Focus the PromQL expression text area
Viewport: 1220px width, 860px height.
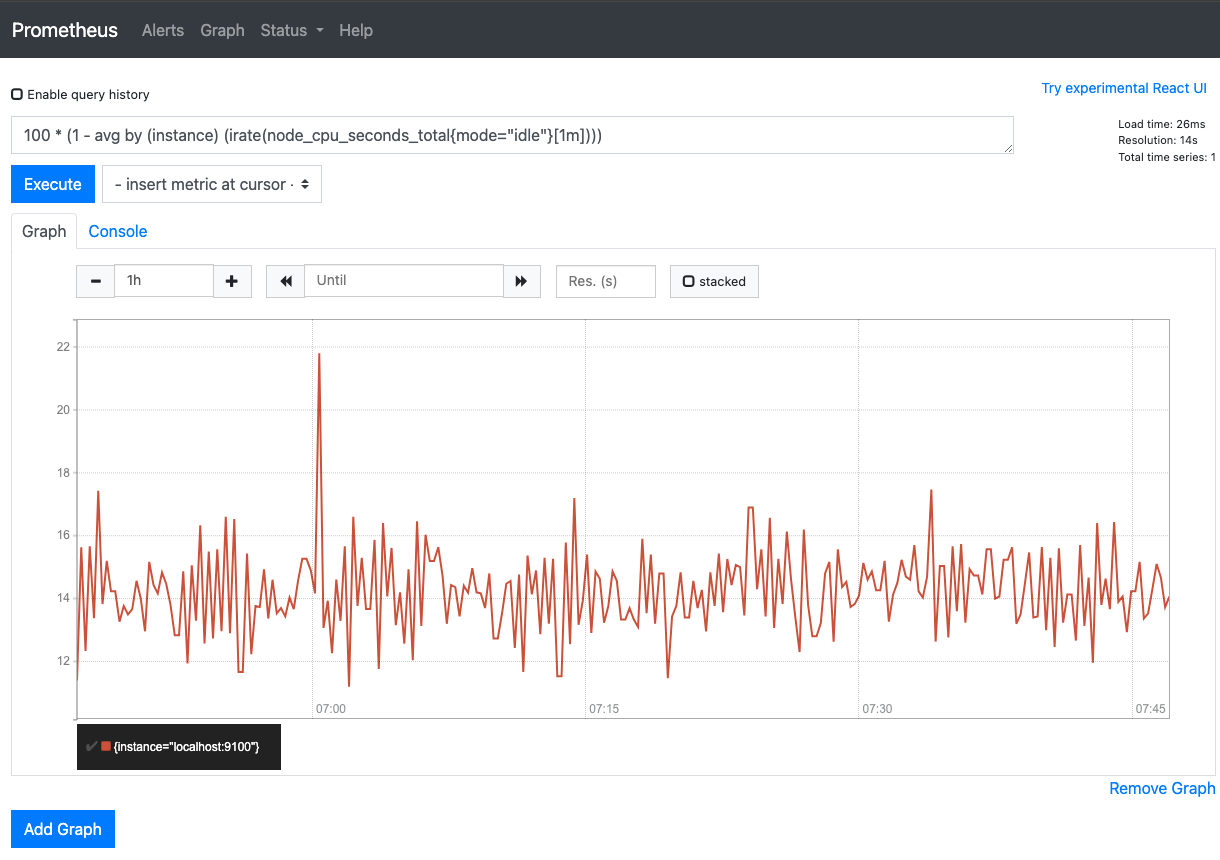tap(512, 135)
